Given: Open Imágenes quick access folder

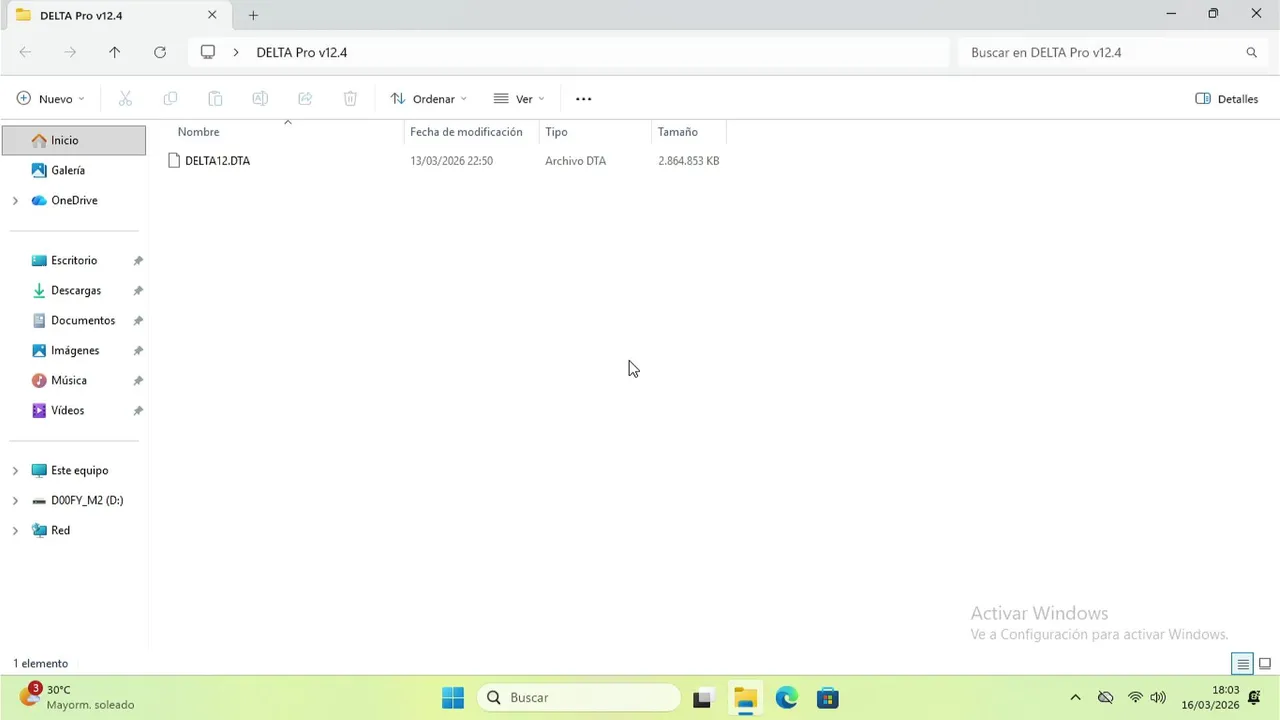Looking at the screenshot, I should [74, 350].
